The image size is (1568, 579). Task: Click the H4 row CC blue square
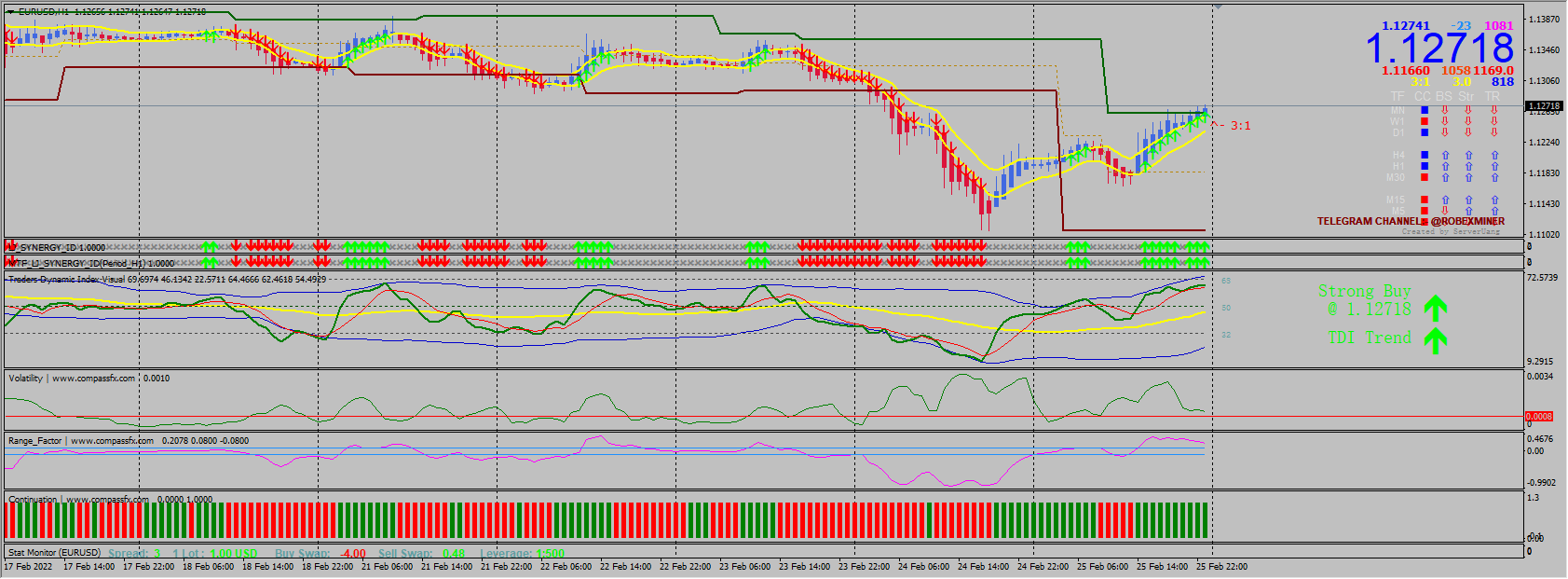tap(1425, 155)
